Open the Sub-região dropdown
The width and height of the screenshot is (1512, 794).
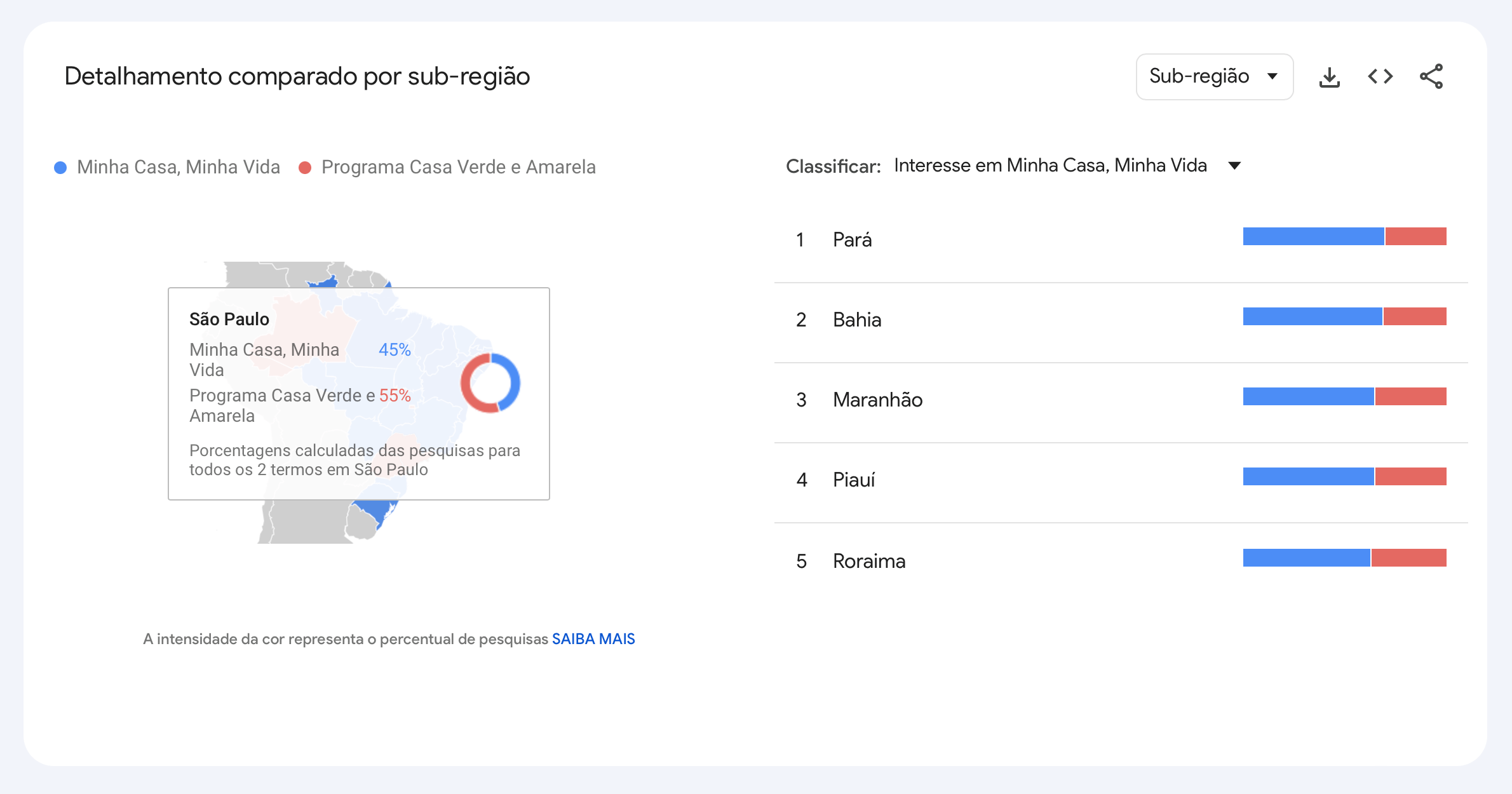tap(1214, 77)
